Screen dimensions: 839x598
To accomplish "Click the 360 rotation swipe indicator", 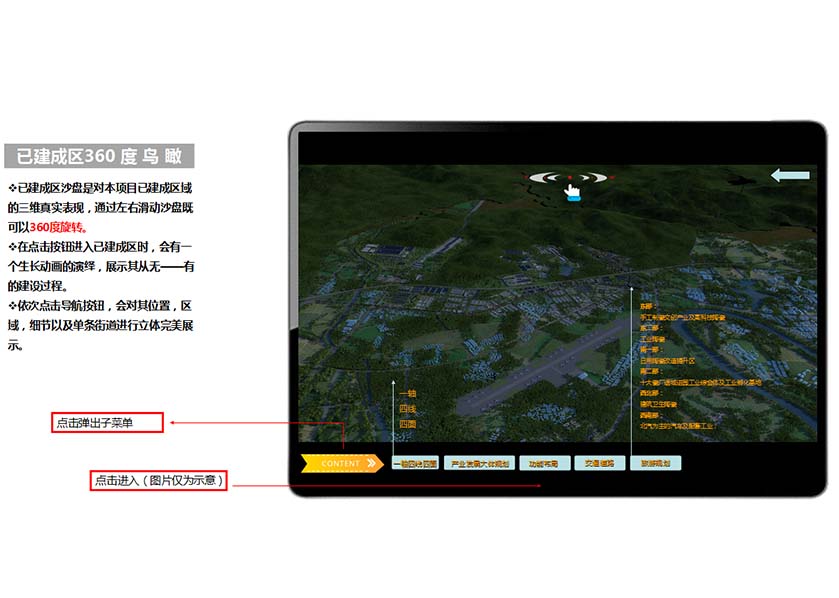I will coord(569,178).
